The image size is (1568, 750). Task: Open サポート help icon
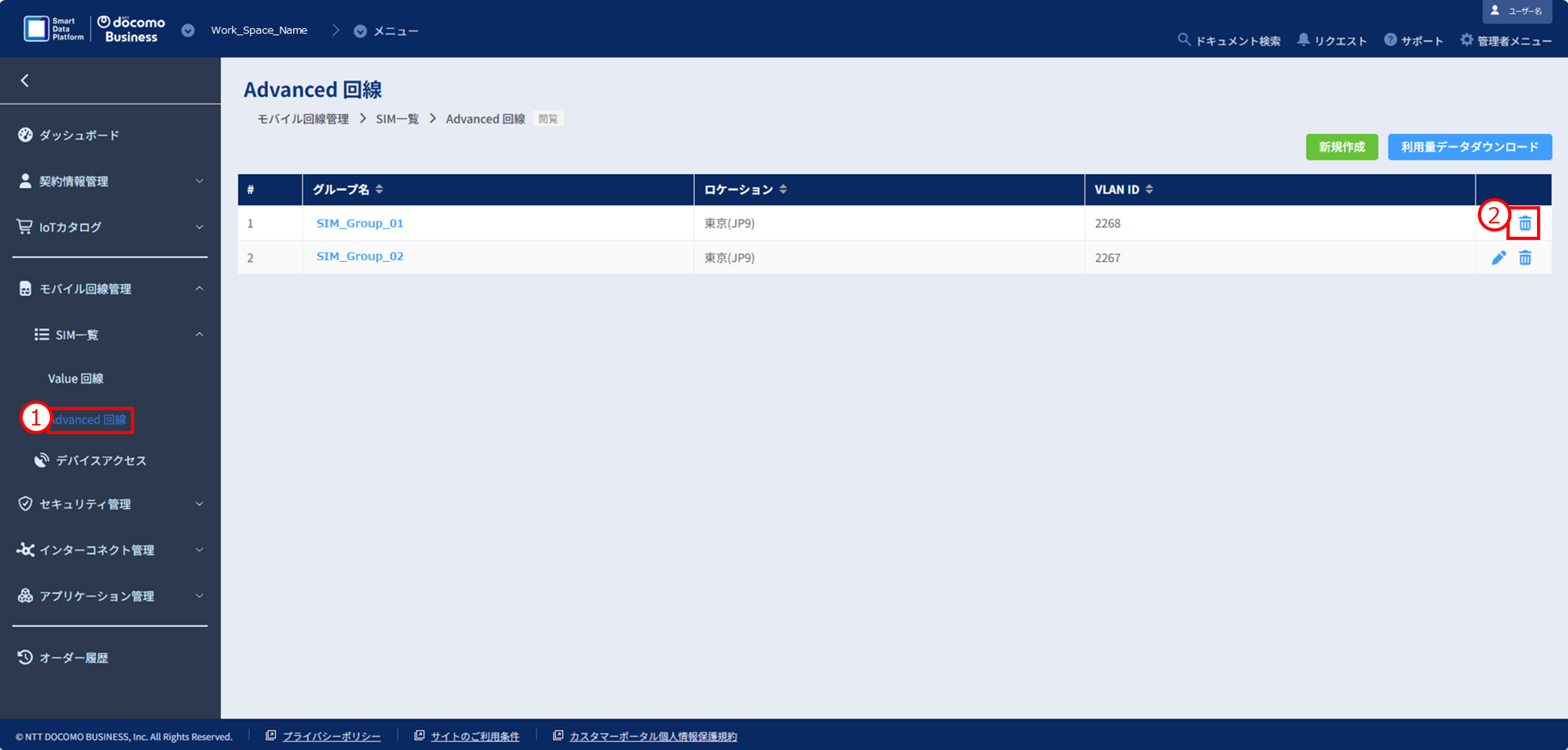coord(1390,40)
